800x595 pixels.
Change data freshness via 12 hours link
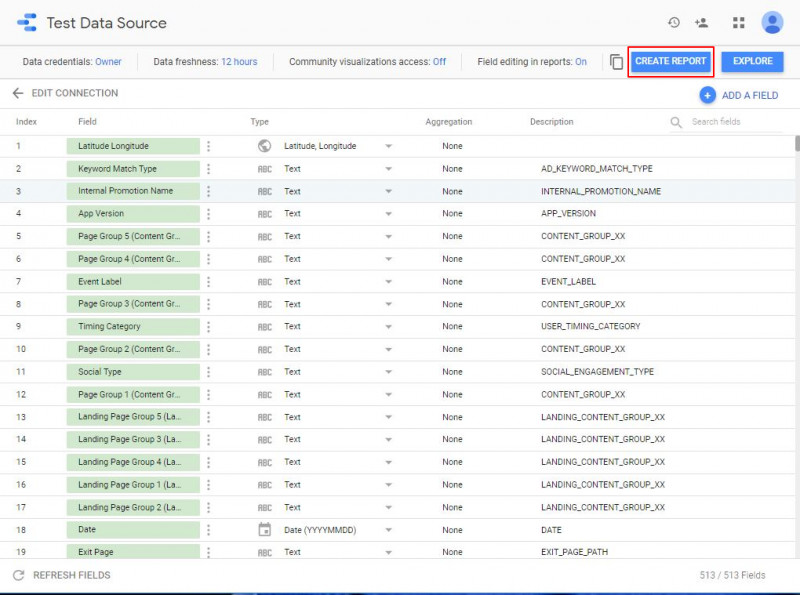(x=239, y=62)
